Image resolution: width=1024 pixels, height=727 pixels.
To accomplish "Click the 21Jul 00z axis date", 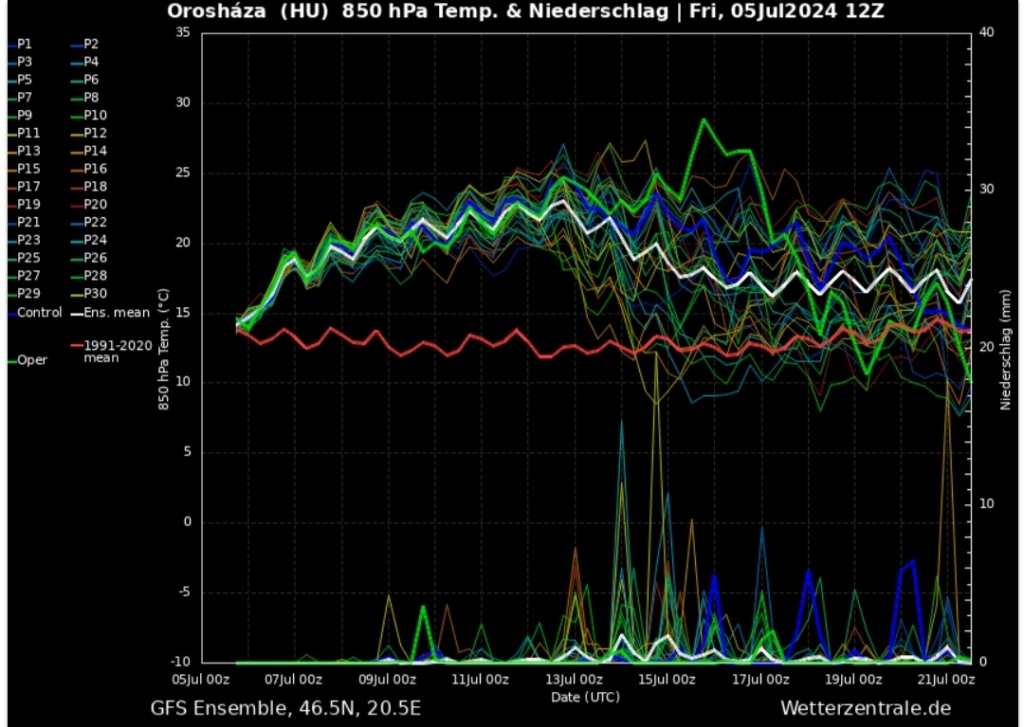I will point(946,679).
